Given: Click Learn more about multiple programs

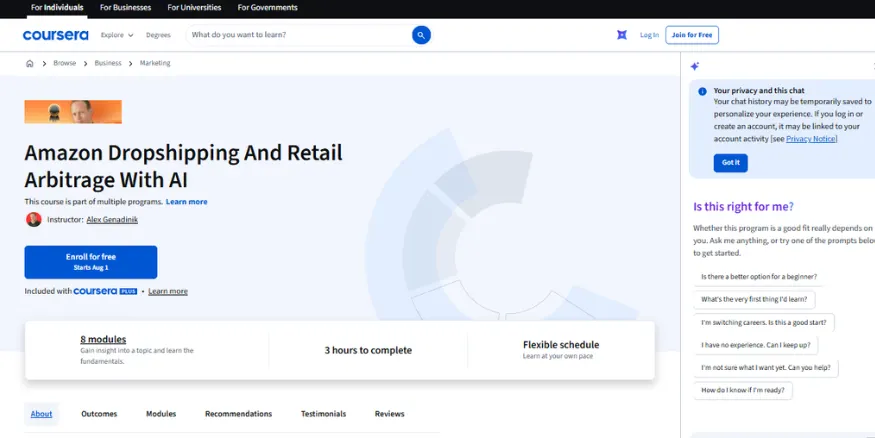Looking at the screenshot, I should [186, 202].
